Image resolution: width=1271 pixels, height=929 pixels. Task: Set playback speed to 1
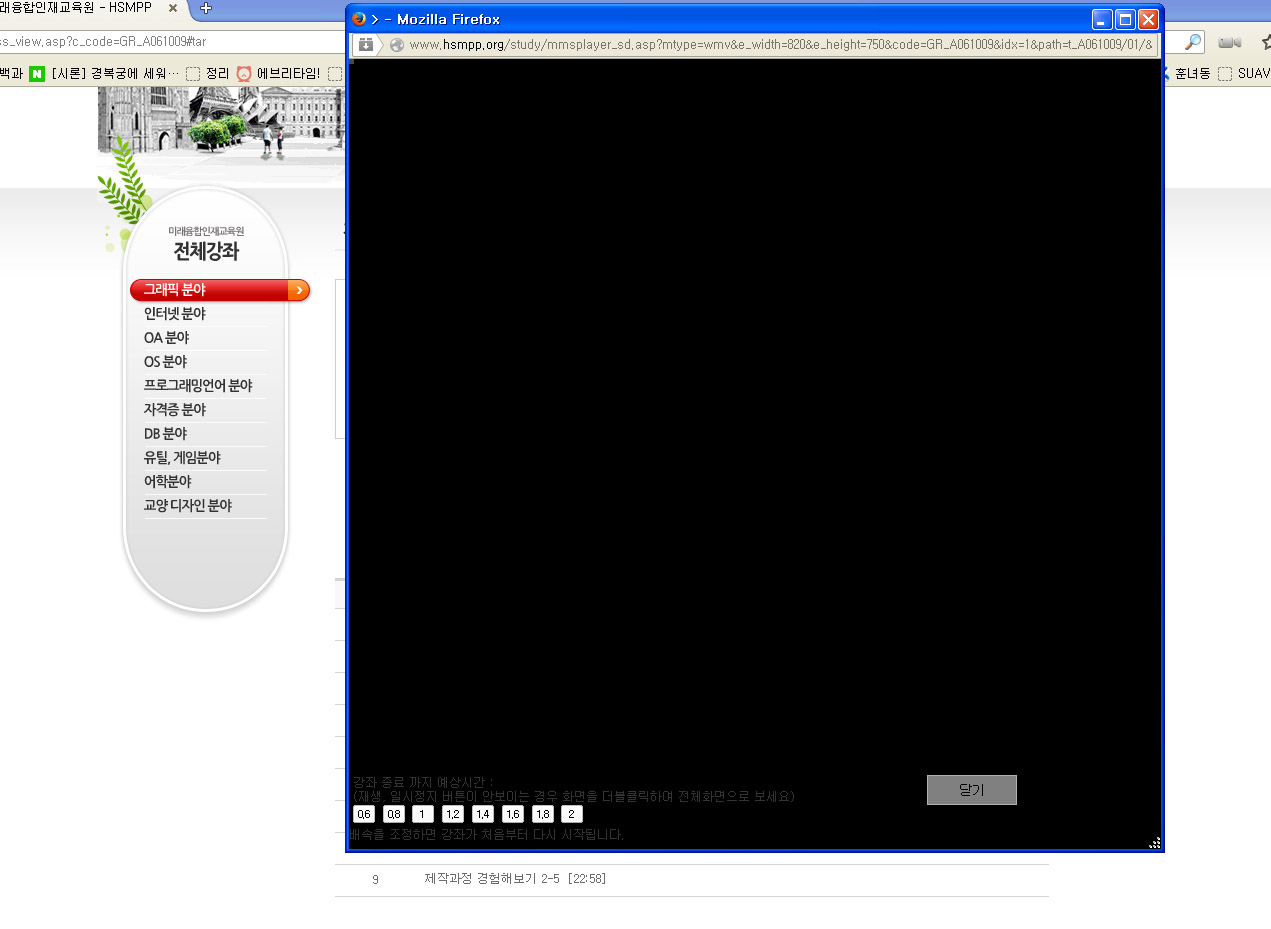(x=423, y=815)
